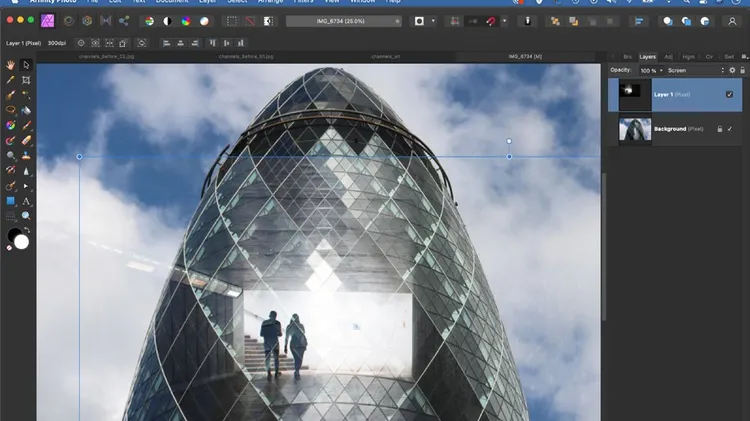Select the Clone stamp tool
750x421 pixels.
(26, 155)
